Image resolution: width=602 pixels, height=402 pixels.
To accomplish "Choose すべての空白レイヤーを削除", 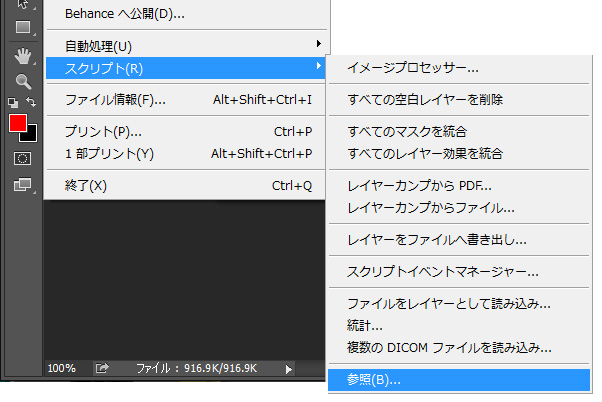I will pos(459,100).
